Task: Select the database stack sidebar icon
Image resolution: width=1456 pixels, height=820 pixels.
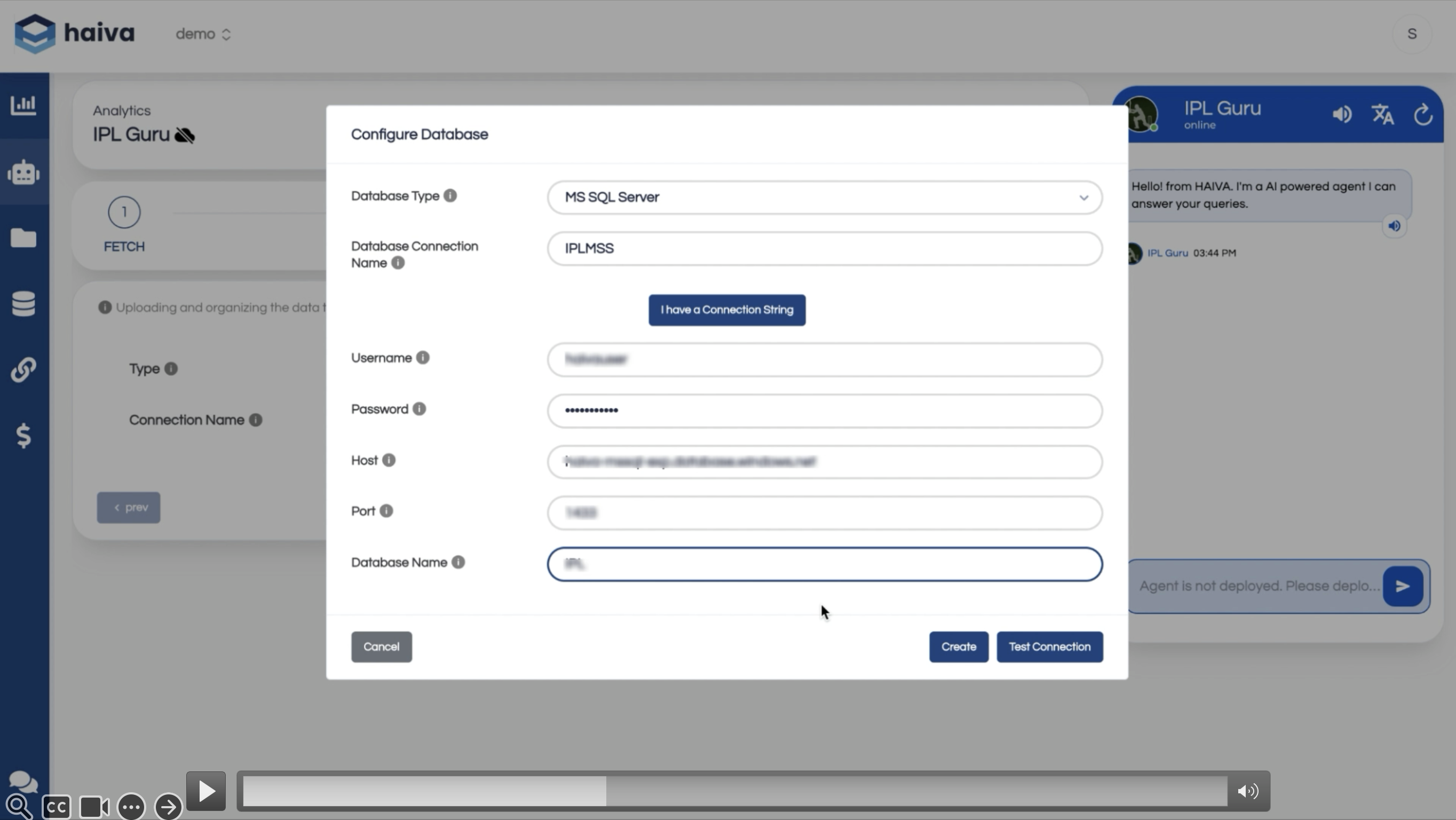Action: coord(23,304)
